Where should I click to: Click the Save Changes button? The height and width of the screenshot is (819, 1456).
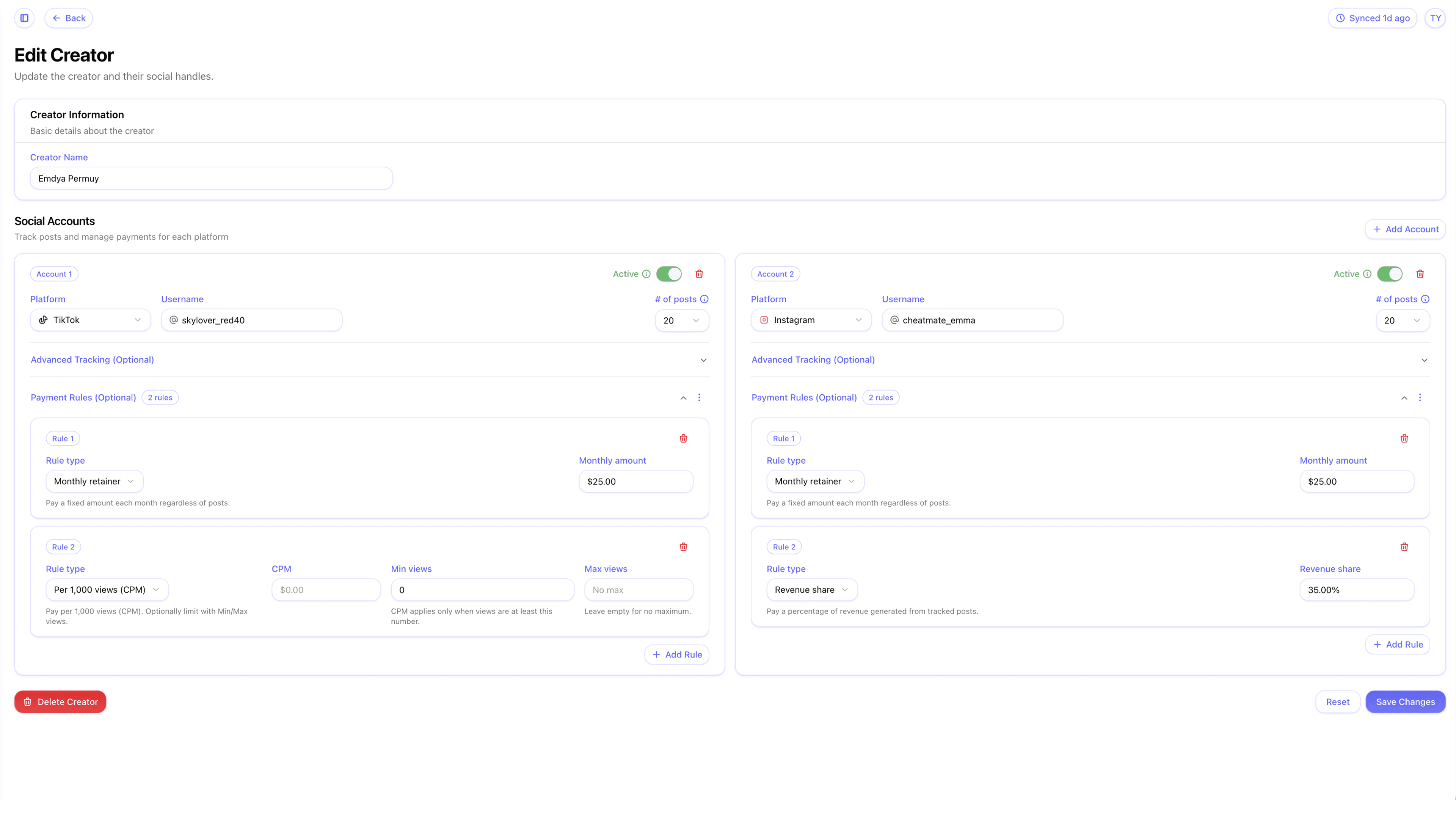point(1405,701)
